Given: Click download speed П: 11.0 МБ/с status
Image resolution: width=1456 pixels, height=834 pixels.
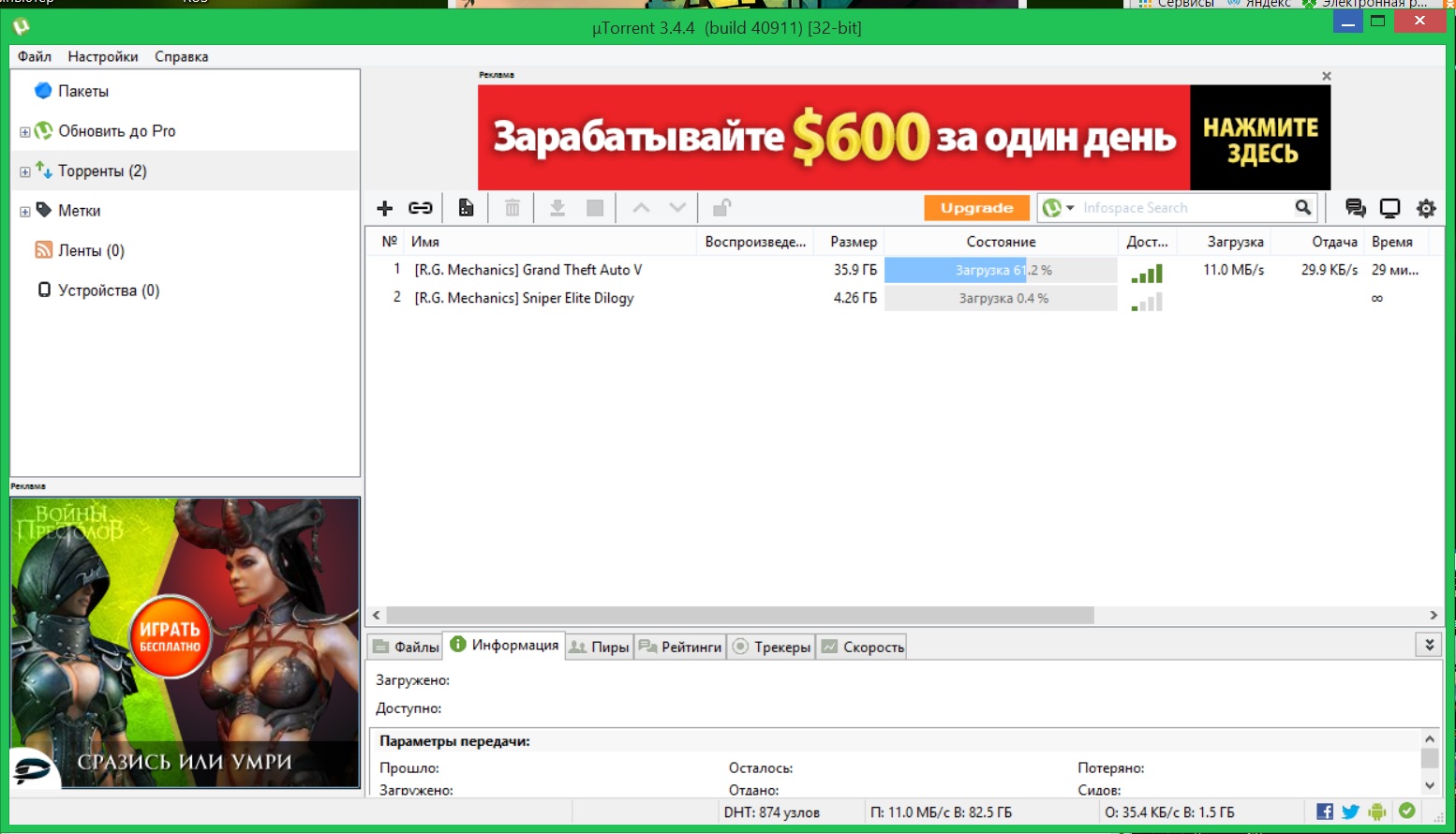Looking at the screenshot, I should (941, 812).
